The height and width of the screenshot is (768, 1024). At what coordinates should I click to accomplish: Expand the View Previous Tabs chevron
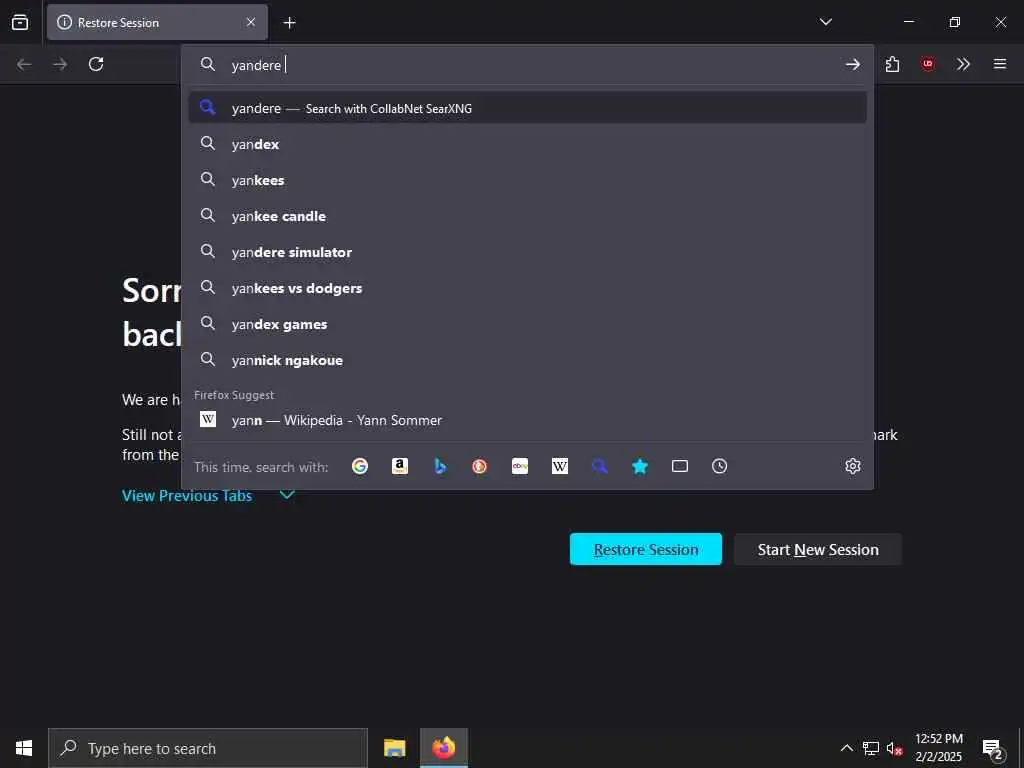pyautogui.click(x=287, y=495)
